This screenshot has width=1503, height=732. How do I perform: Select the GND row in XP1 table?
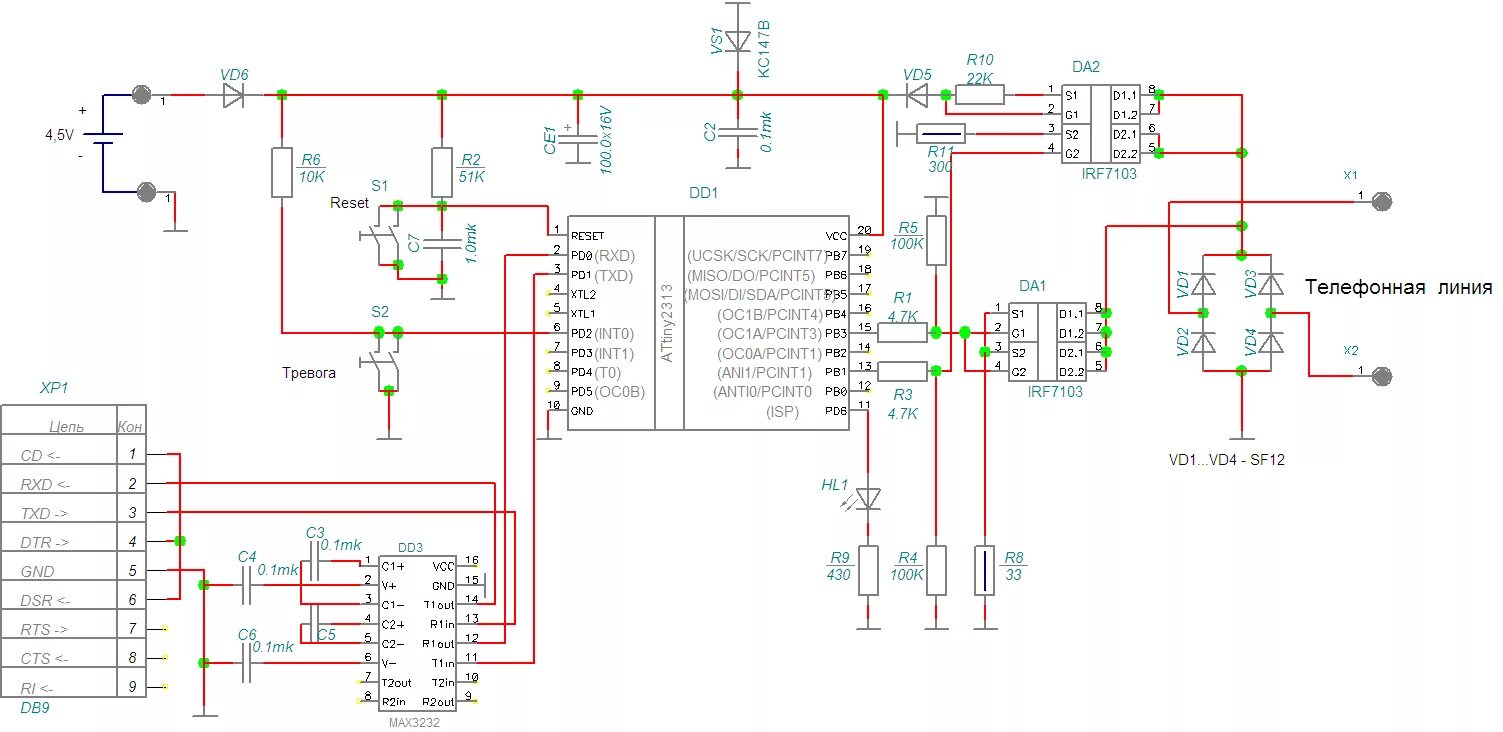click(x=73, y=571)
